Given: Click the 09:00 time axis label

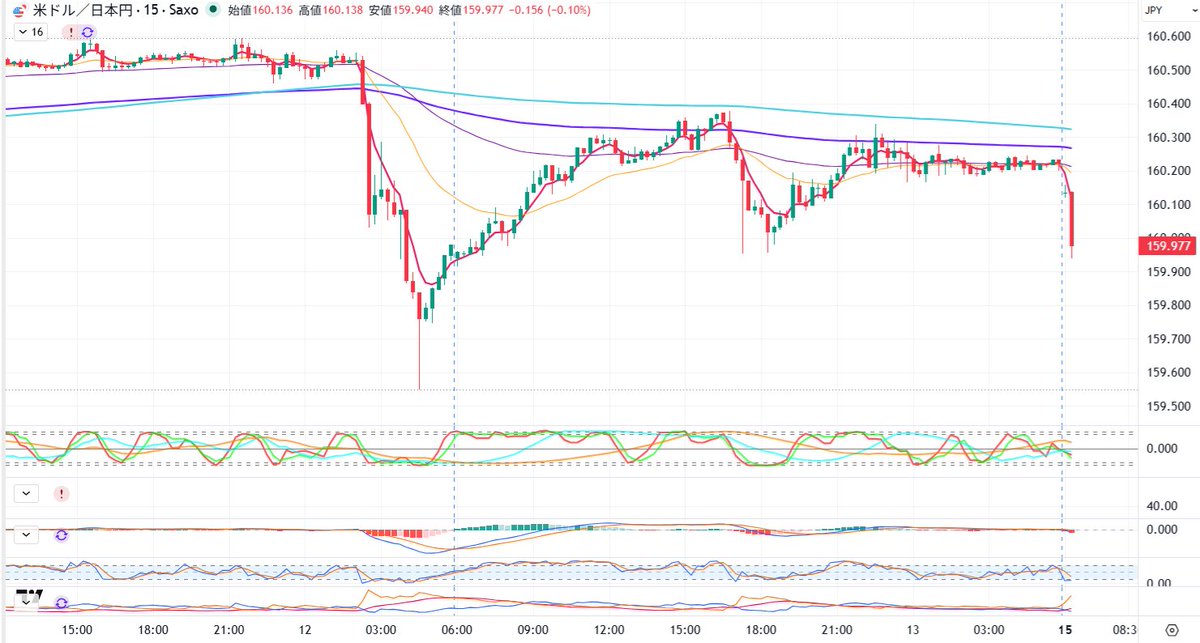Looking at the screenshot, I should coord(533,629).
